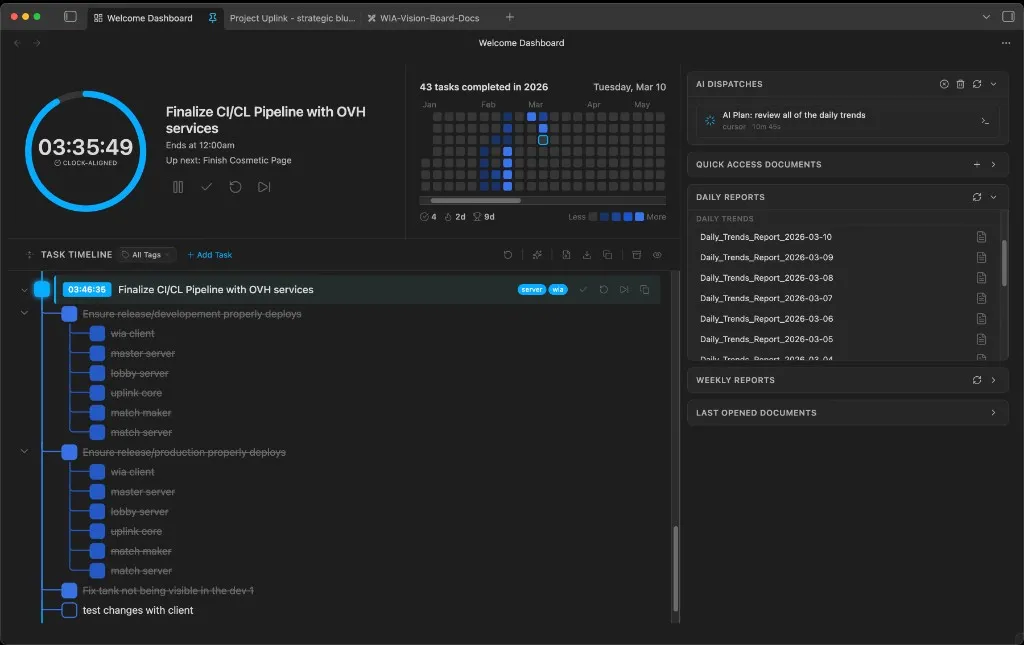Check the test changes with client box
The height and width of the screenshot is (645, 1024).
[69, 610]
